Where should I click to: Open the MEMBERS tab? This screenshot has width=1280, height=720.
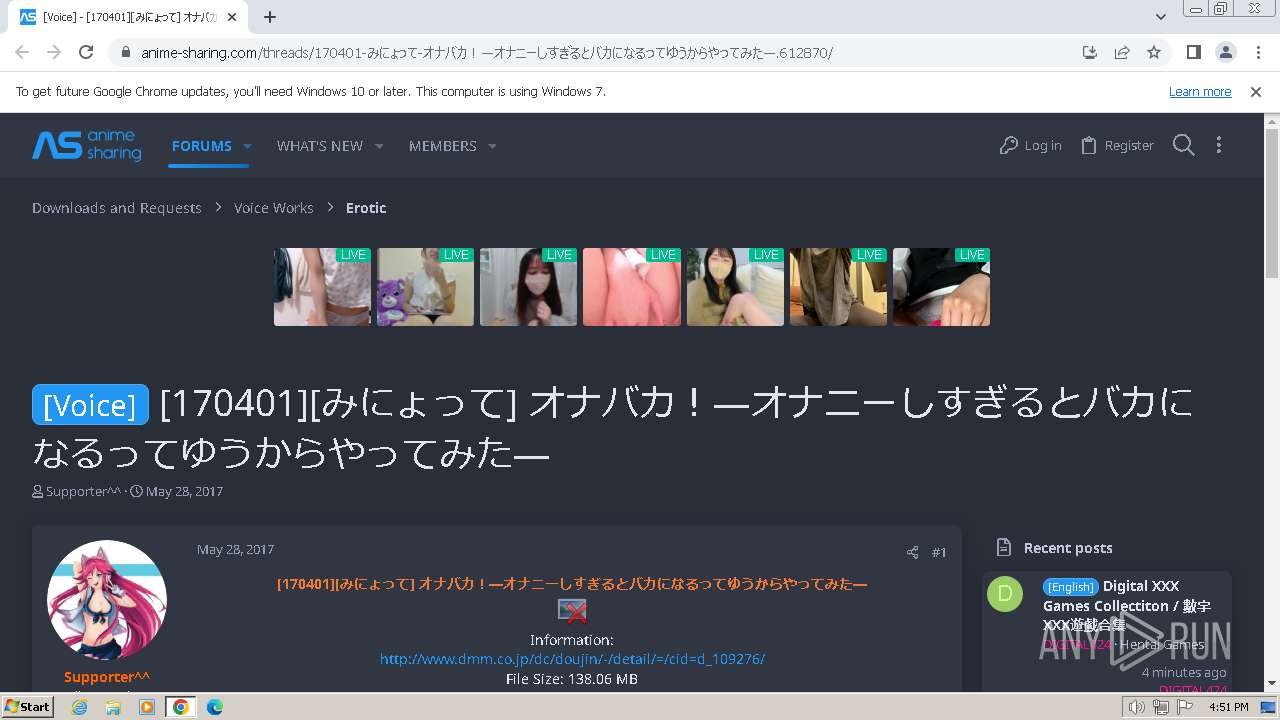(x=443, y=146)
